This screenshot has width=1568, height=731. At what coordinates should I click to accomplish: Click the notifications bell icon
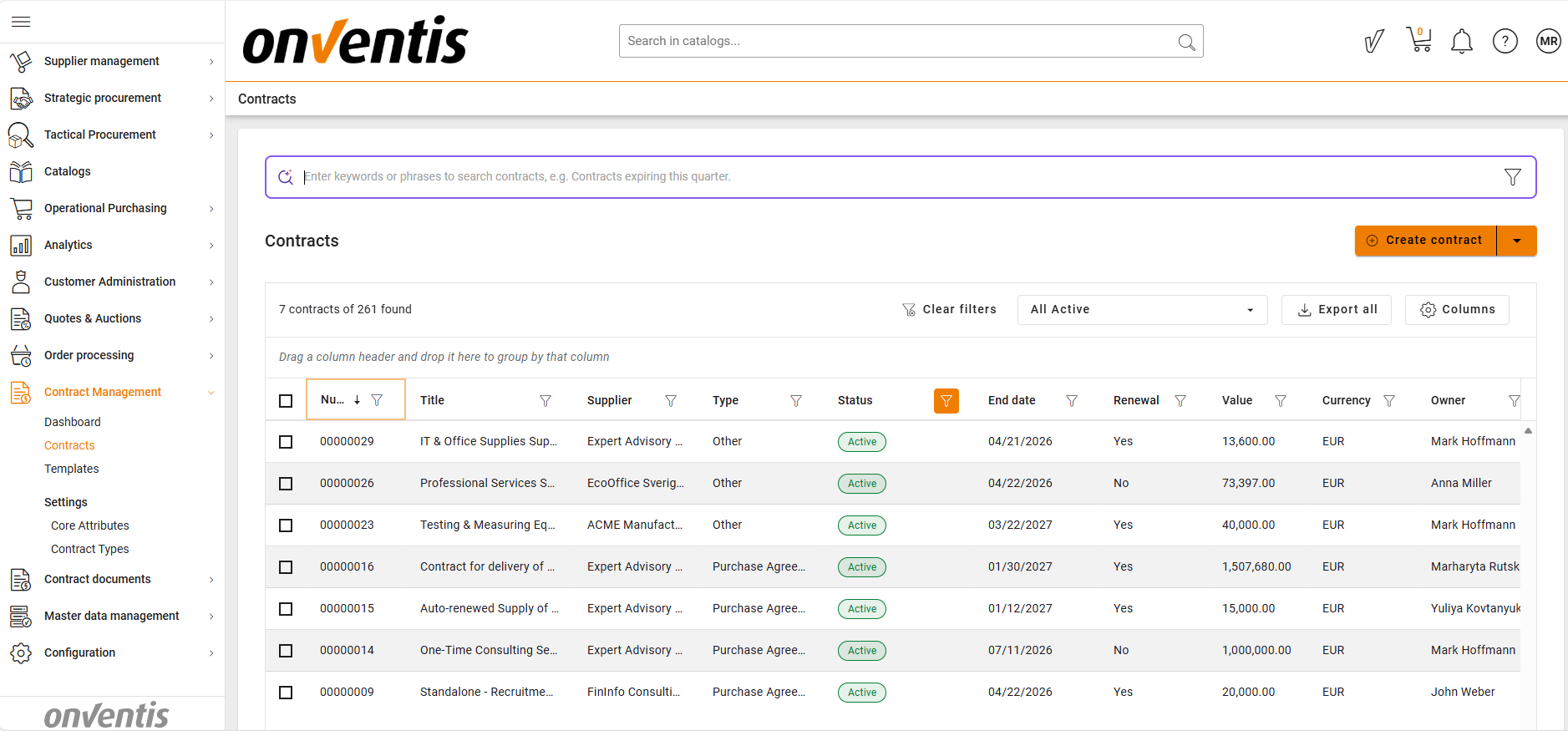1461,41
